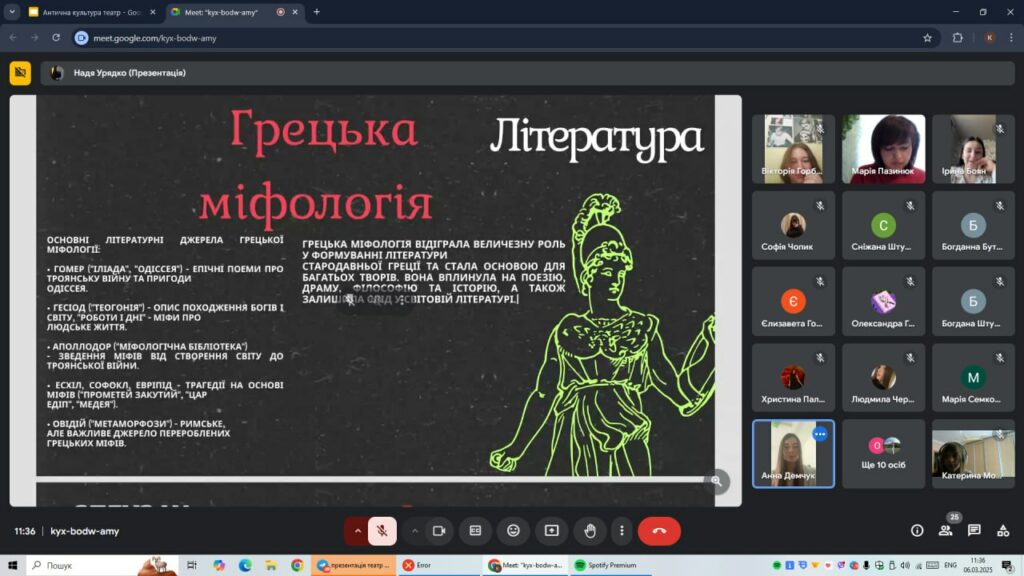Open options on Анна Демчук tile
Image resolution: width=1024 pixels, height=576 pixels.
tap(820, 434)
